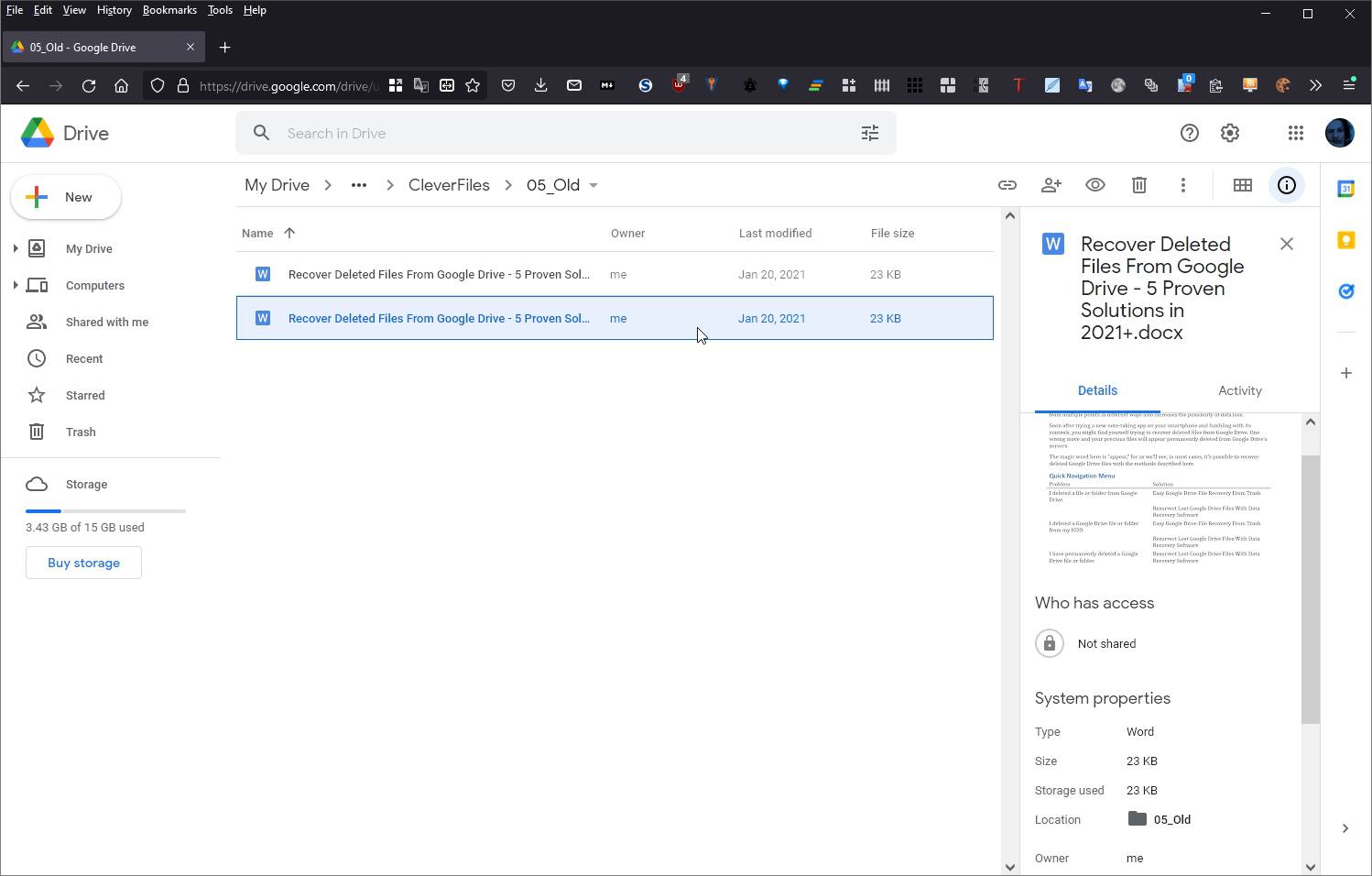Switch to the Activity tab
Screen dimensions: 1372x876
[x=1239, y=390]
